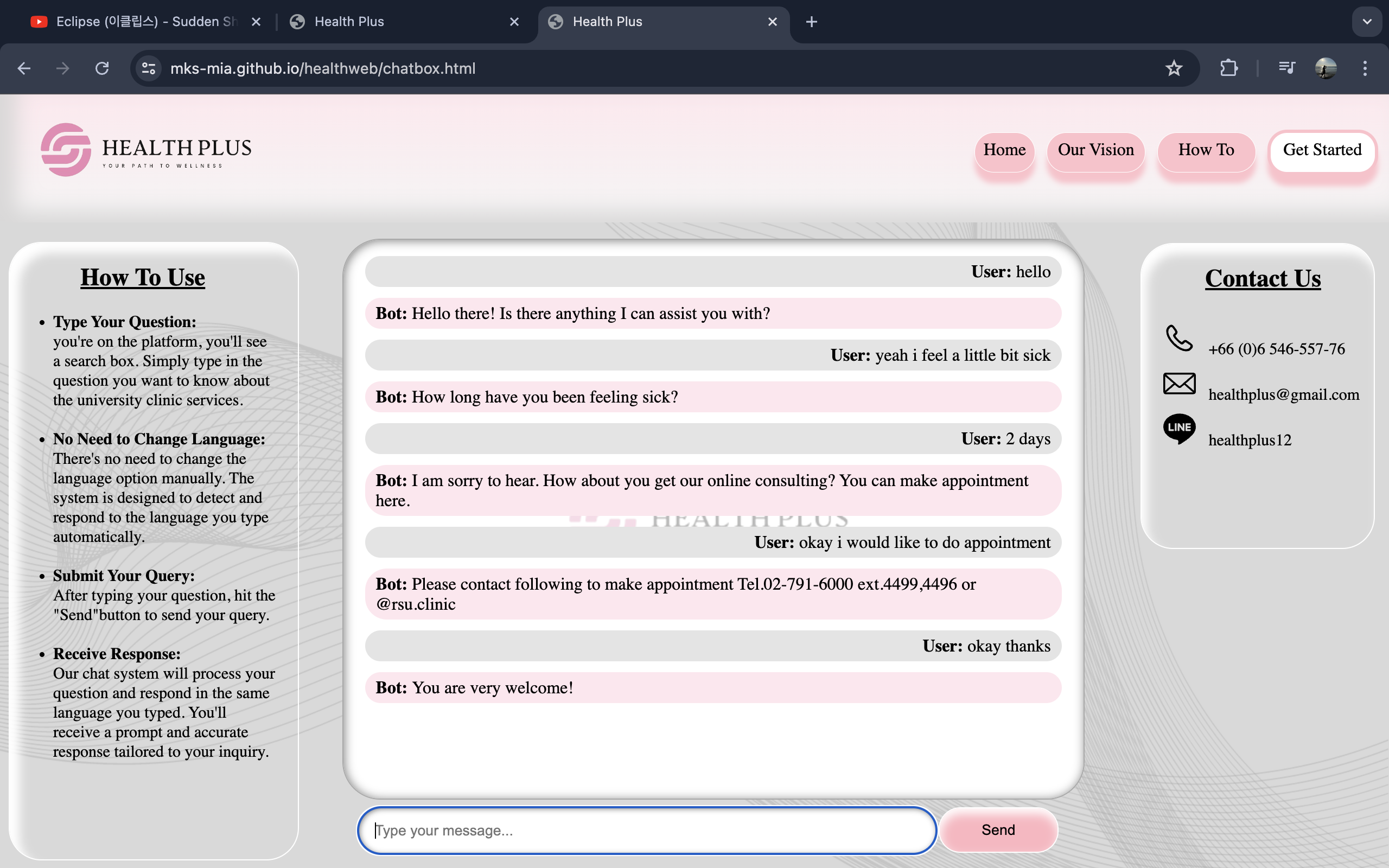Click the Get Started button
This screenshot has width=1389, height=868.
tap(1322, 150)
